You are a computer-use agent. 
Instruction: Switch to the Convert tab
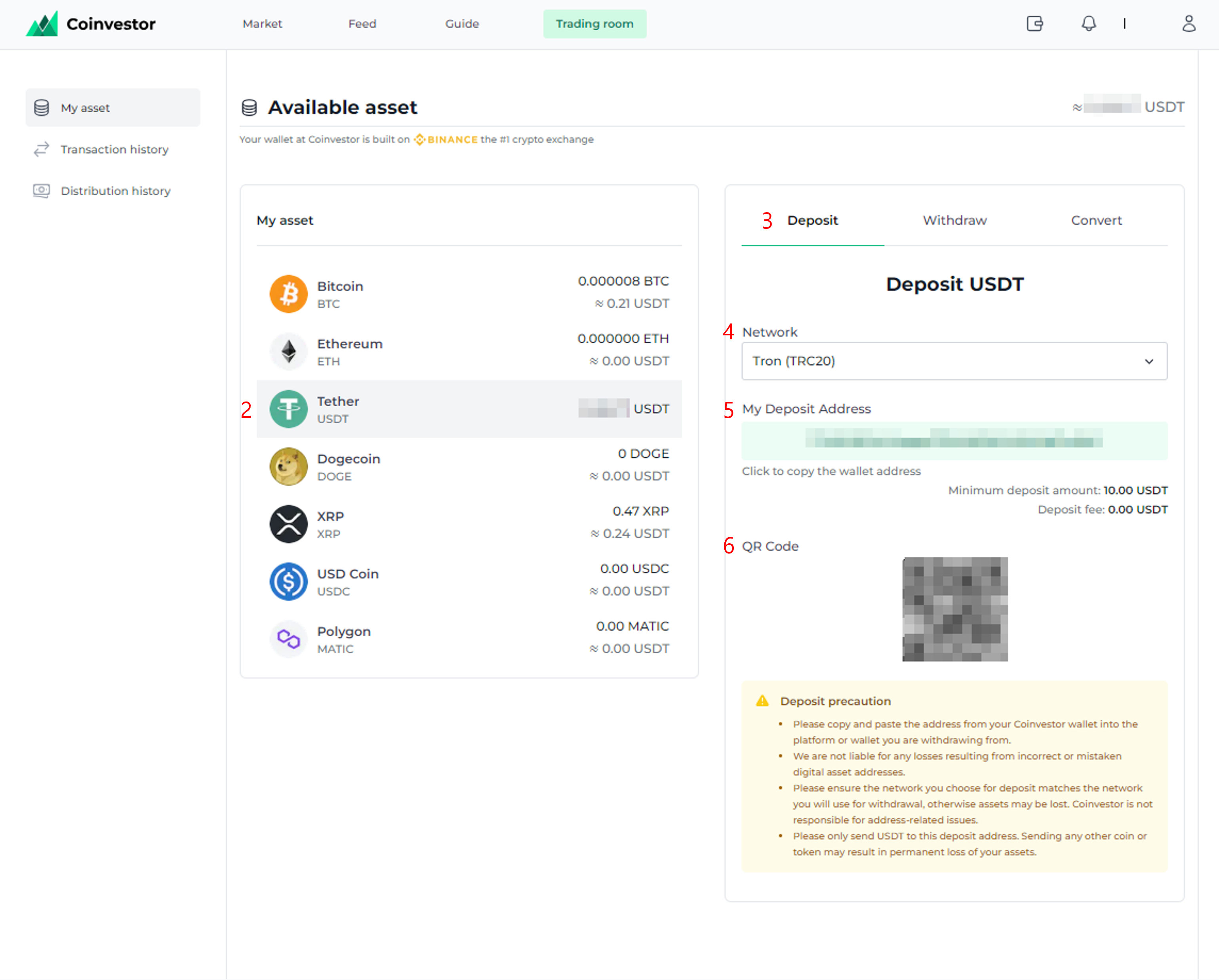pos(1096,221)
